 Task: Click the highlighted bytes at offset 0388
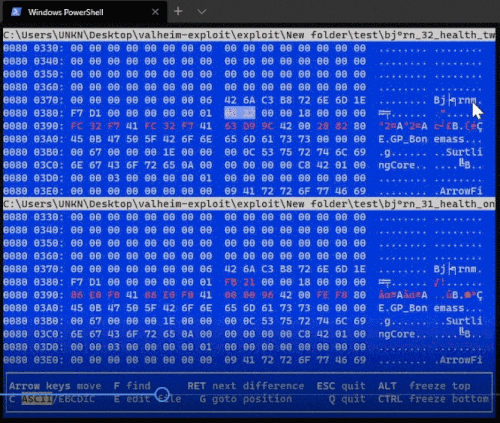click(240, 113)
